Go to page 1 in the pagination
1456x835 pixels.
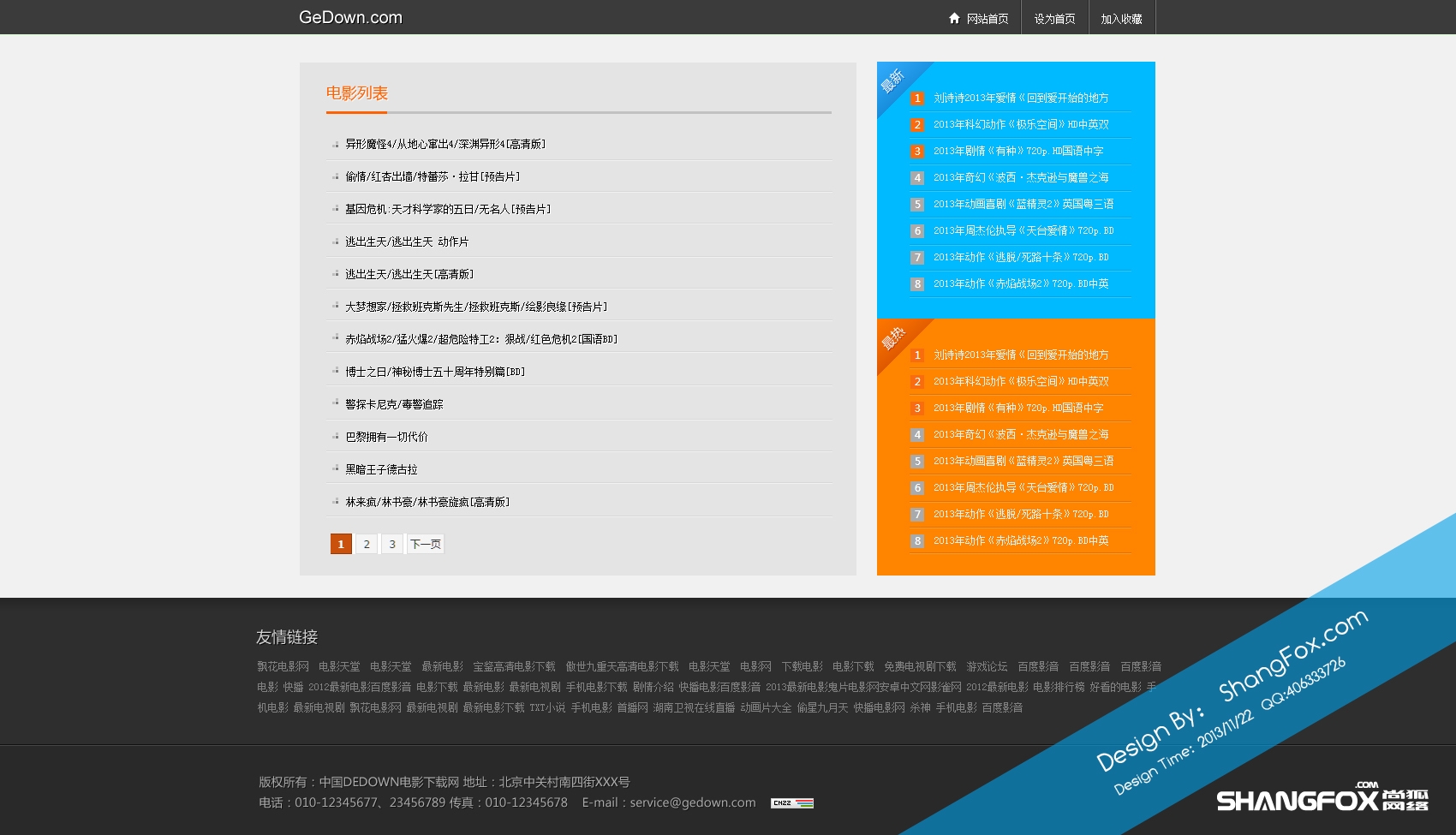pyautogui.click(x=341, y=544)
